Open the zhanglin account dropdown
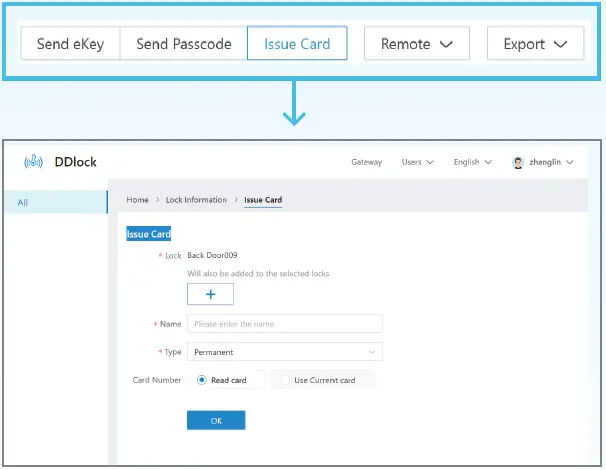Viewport: 606px width, 470px height. [x=551, y=162]
